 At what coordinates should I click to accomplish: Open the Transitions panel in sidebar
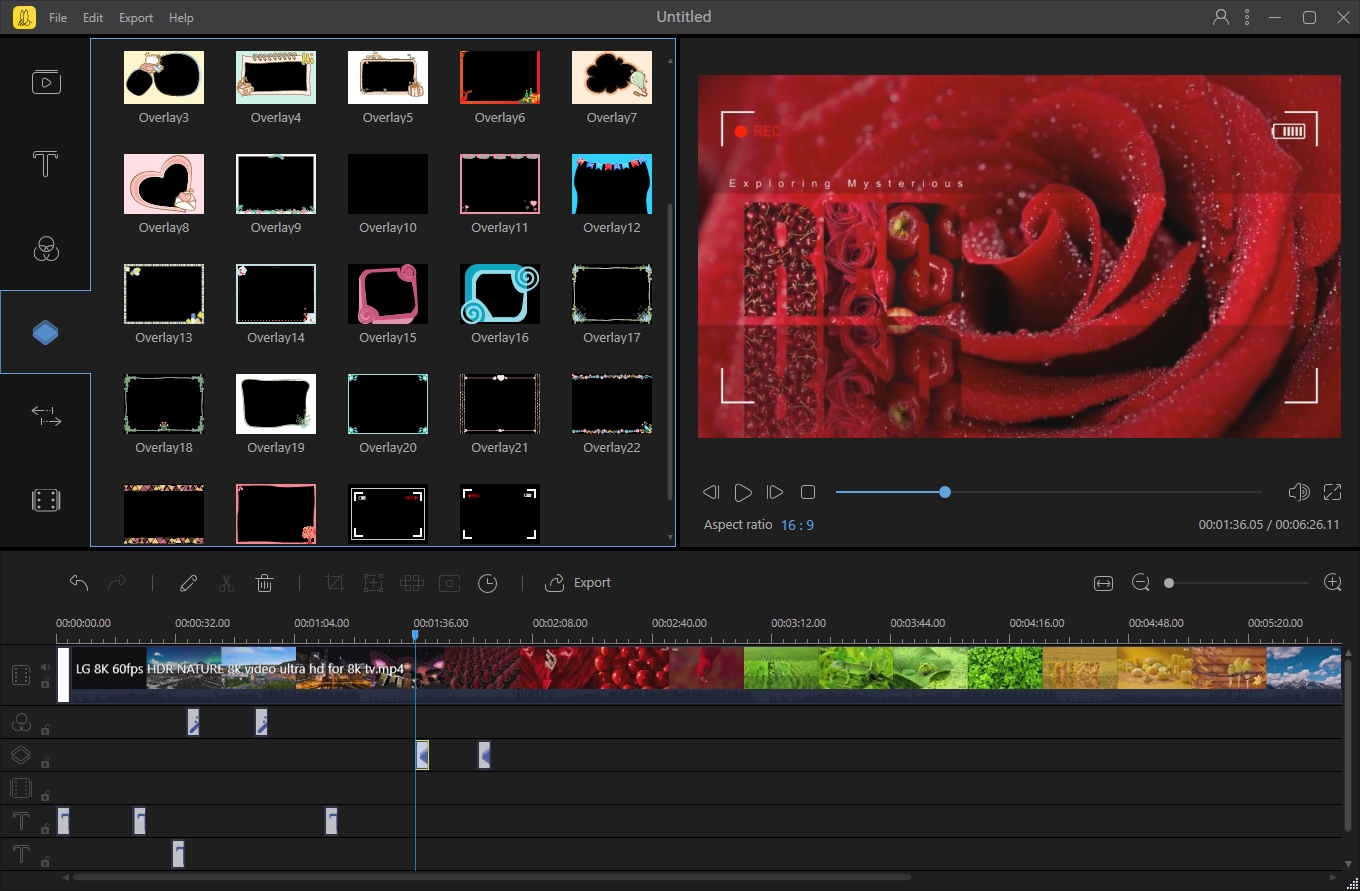pyautogui.click(x=46, y=416)
